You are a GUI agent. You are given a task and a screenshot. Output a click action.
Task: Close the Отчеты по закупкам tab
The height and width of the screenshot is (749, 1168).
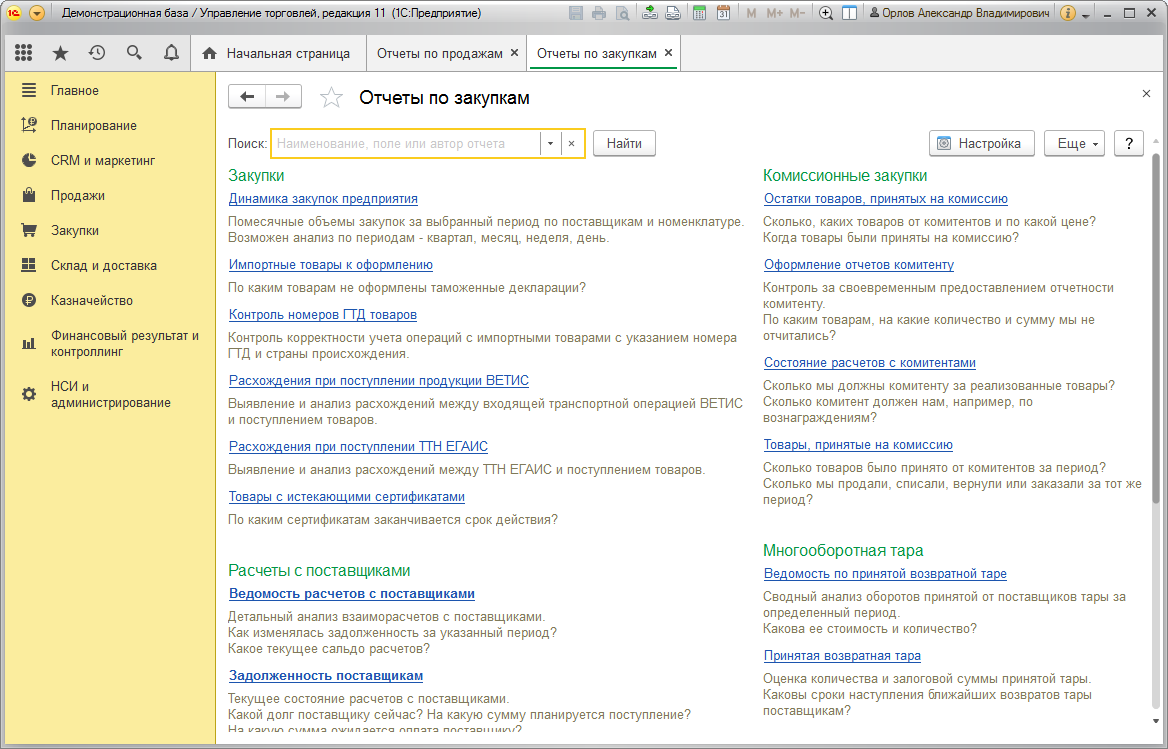668,53
